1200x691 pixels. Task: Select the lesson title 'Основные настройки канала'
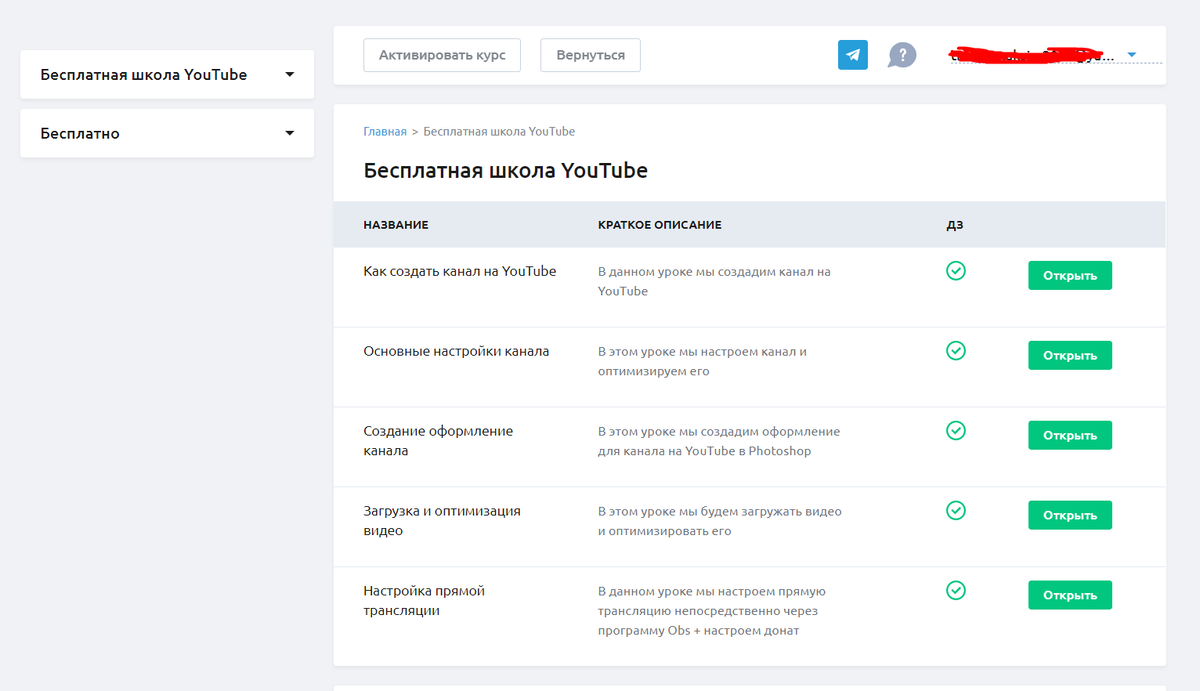(x=455, y=351)
